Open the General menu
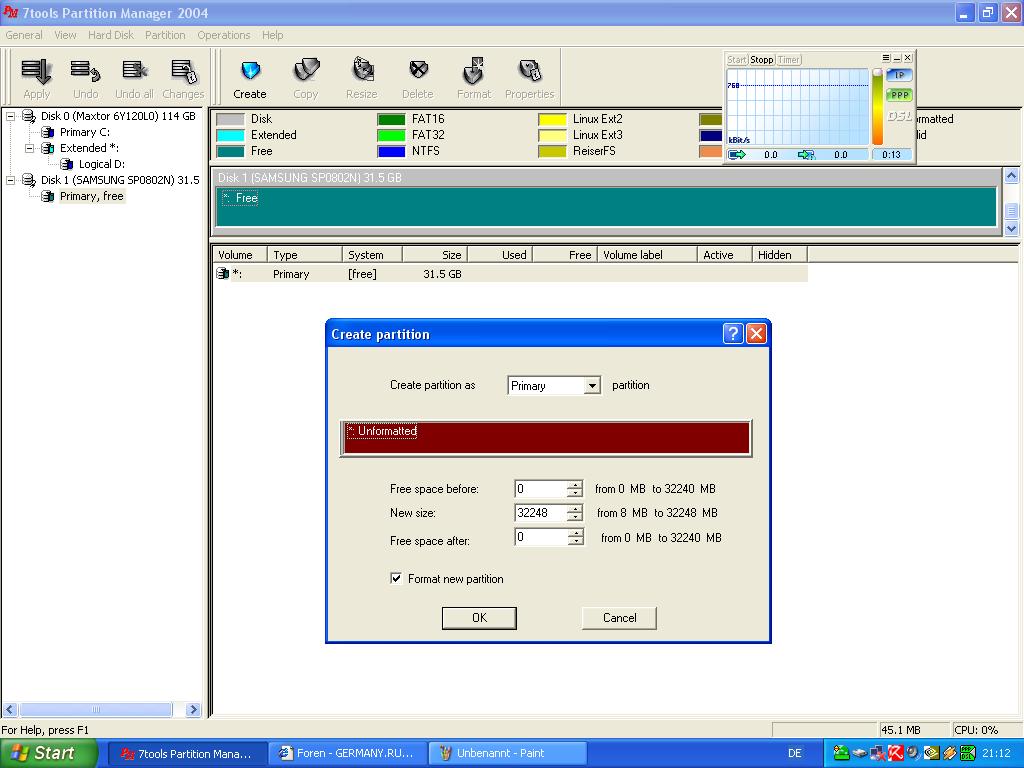Screen dimensions: 1024x768 coord(24,35)
